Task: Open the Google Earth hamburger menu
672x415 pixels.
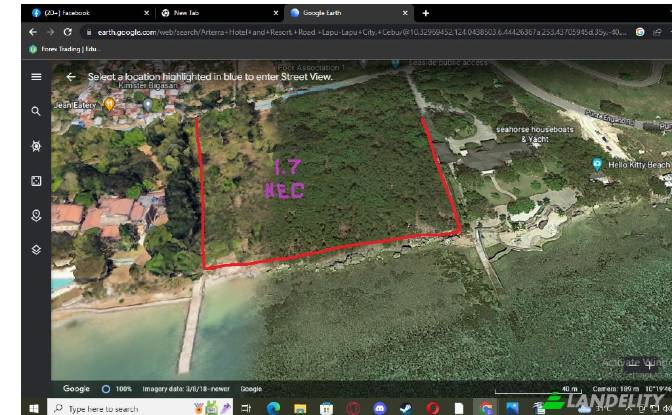Action: click(x=36, y=77)
